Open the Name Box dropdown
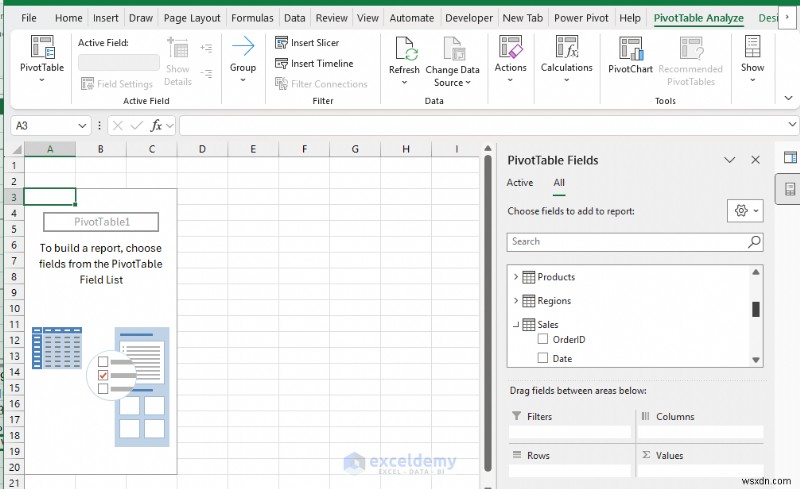800x489 pixels. coord(82,126)
